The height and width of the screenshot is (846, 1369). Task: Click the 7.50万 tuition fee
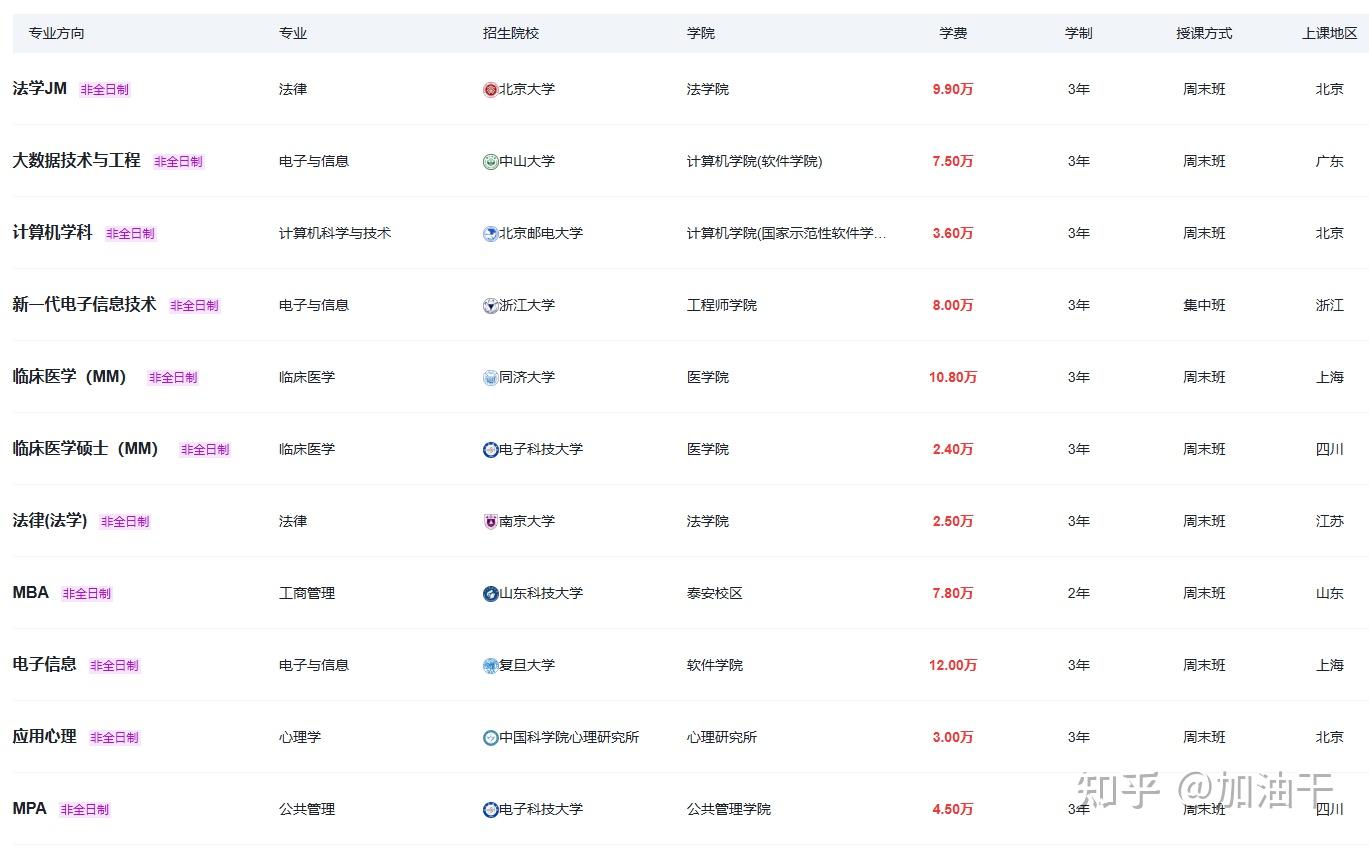pyautogui.click(x=953, y=161)
